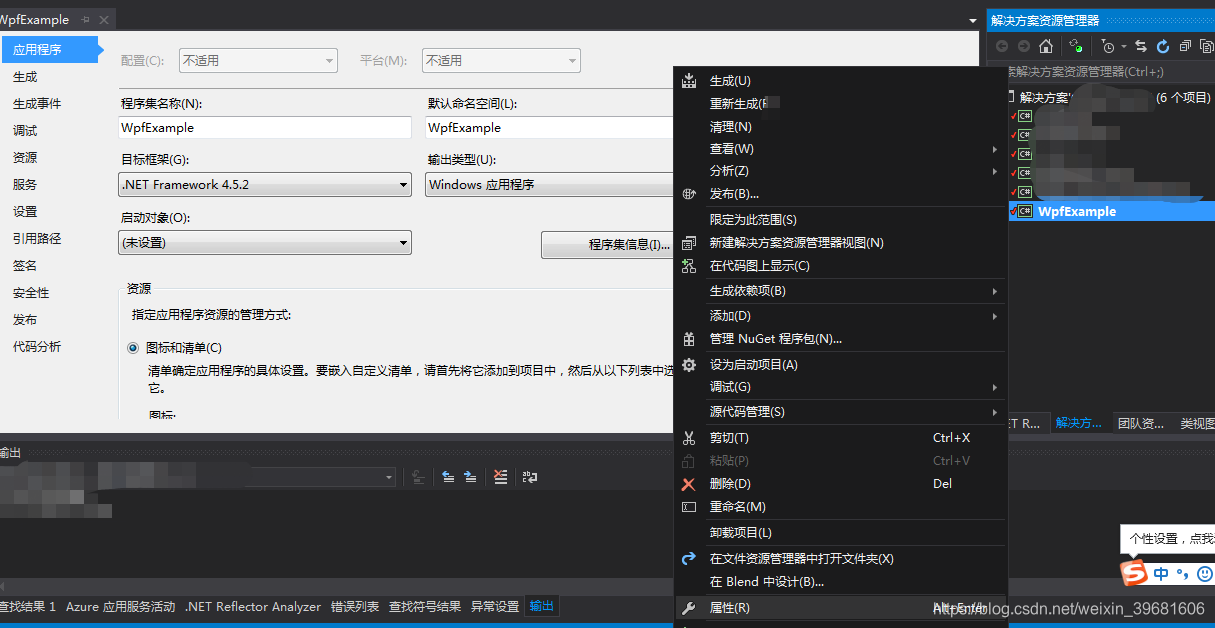The image size is (1215, 628).
Task: Click Go to Previous Message icon in Output
Action: click(x=448, y=477)
